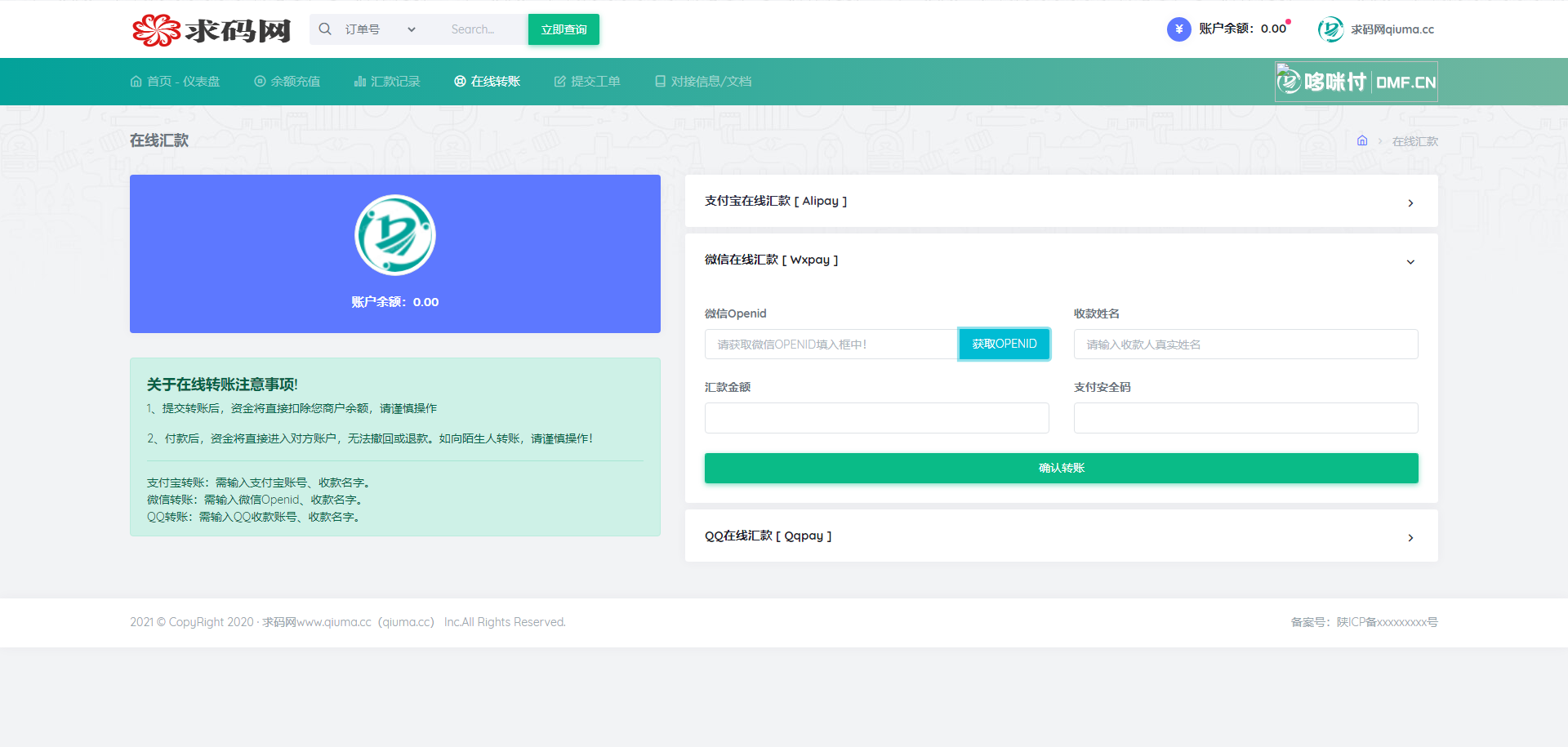This screenshot has width=1568, height=747.
Task: Focus the 支付安全码 input field
Action: tap(1245, 418)
